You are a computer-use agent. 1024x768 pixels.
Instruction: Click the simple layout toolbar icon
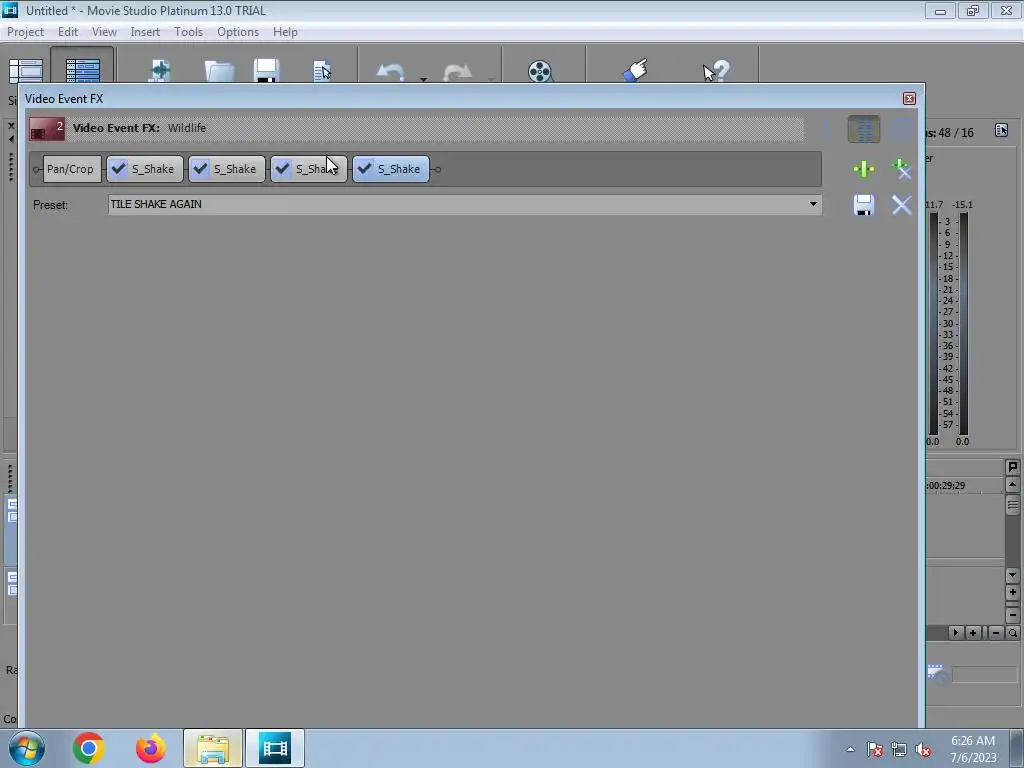point(26,71)
